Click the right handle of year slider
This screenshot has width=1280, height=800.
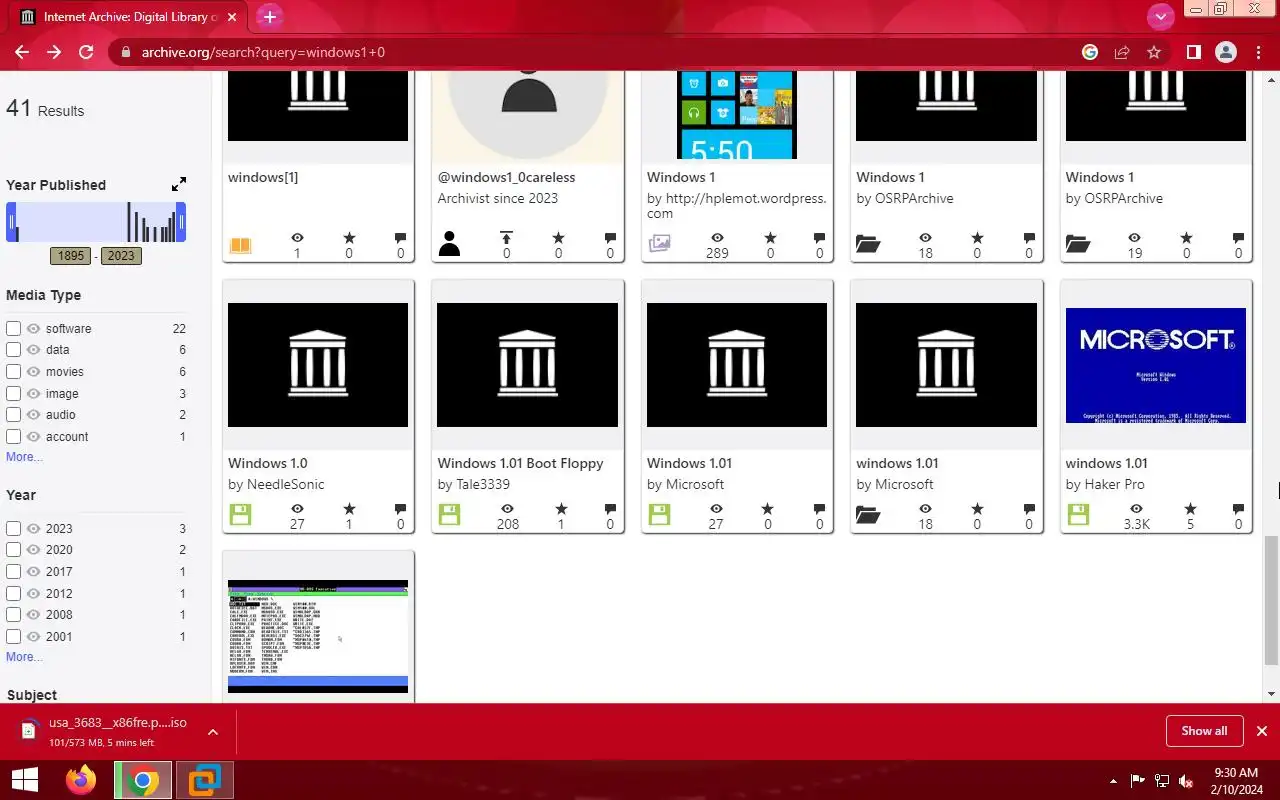click(181, 222)
